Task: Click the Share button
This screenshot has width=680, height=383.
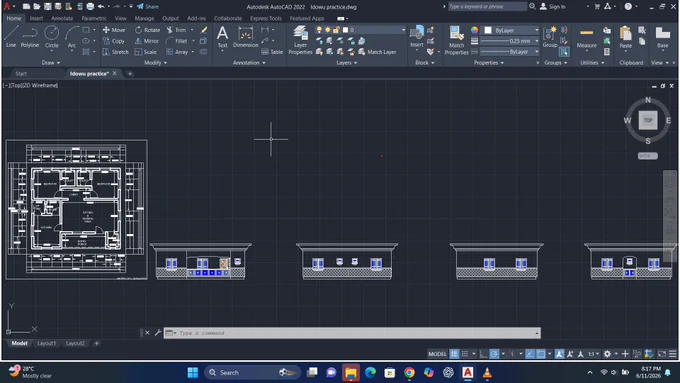Action: click(147, 7)
